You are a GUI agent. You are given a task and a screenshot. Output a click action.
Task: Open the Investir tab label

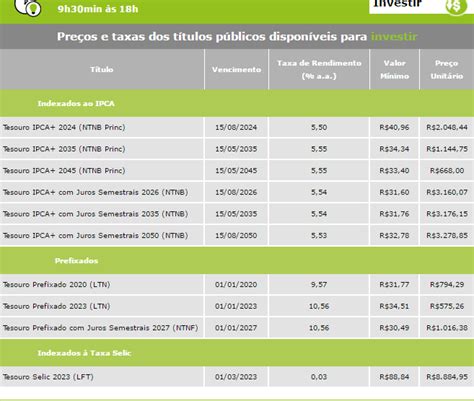coord(397,4)
